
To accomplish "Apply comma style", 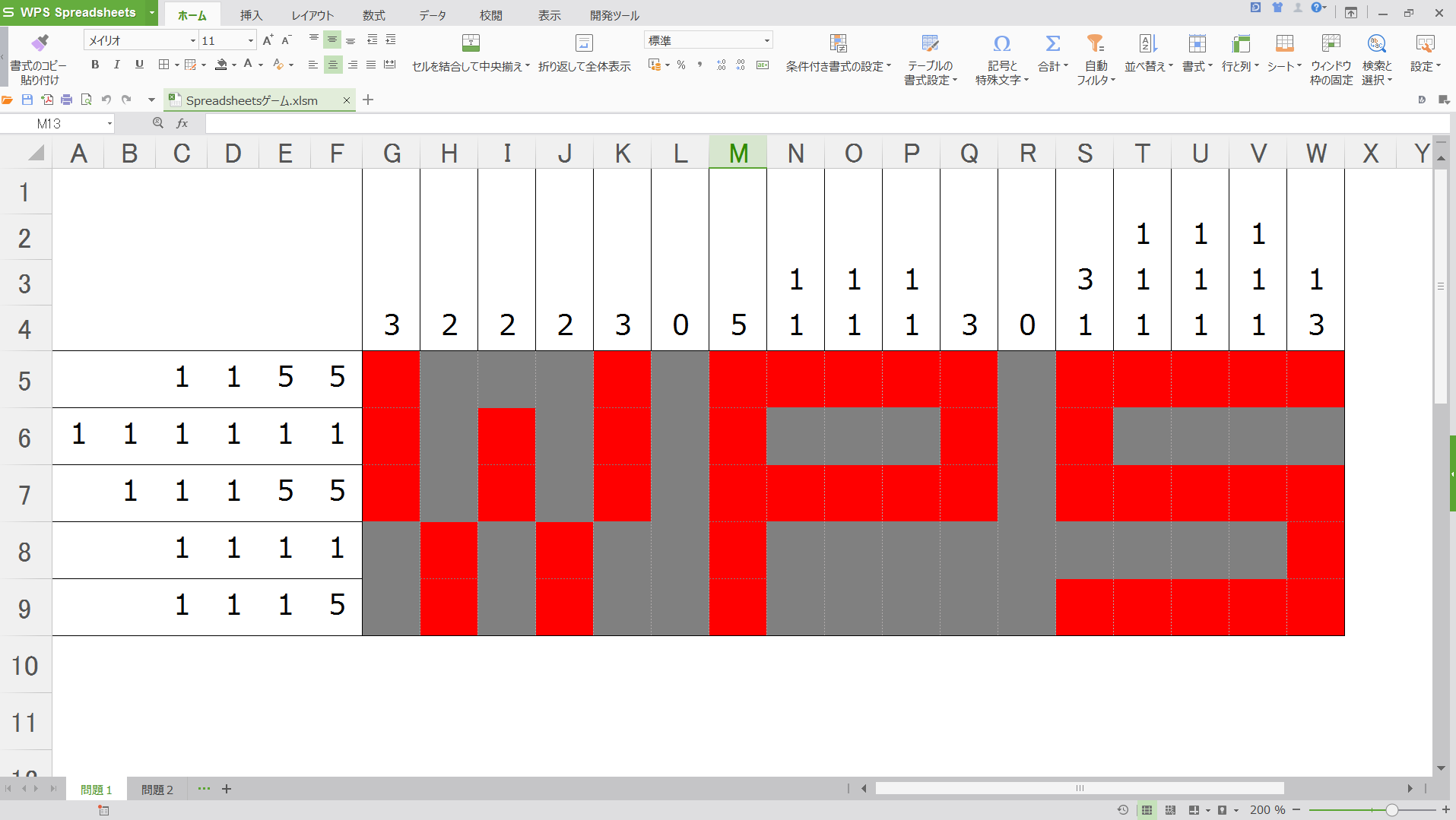I will [x=699, y=65].
